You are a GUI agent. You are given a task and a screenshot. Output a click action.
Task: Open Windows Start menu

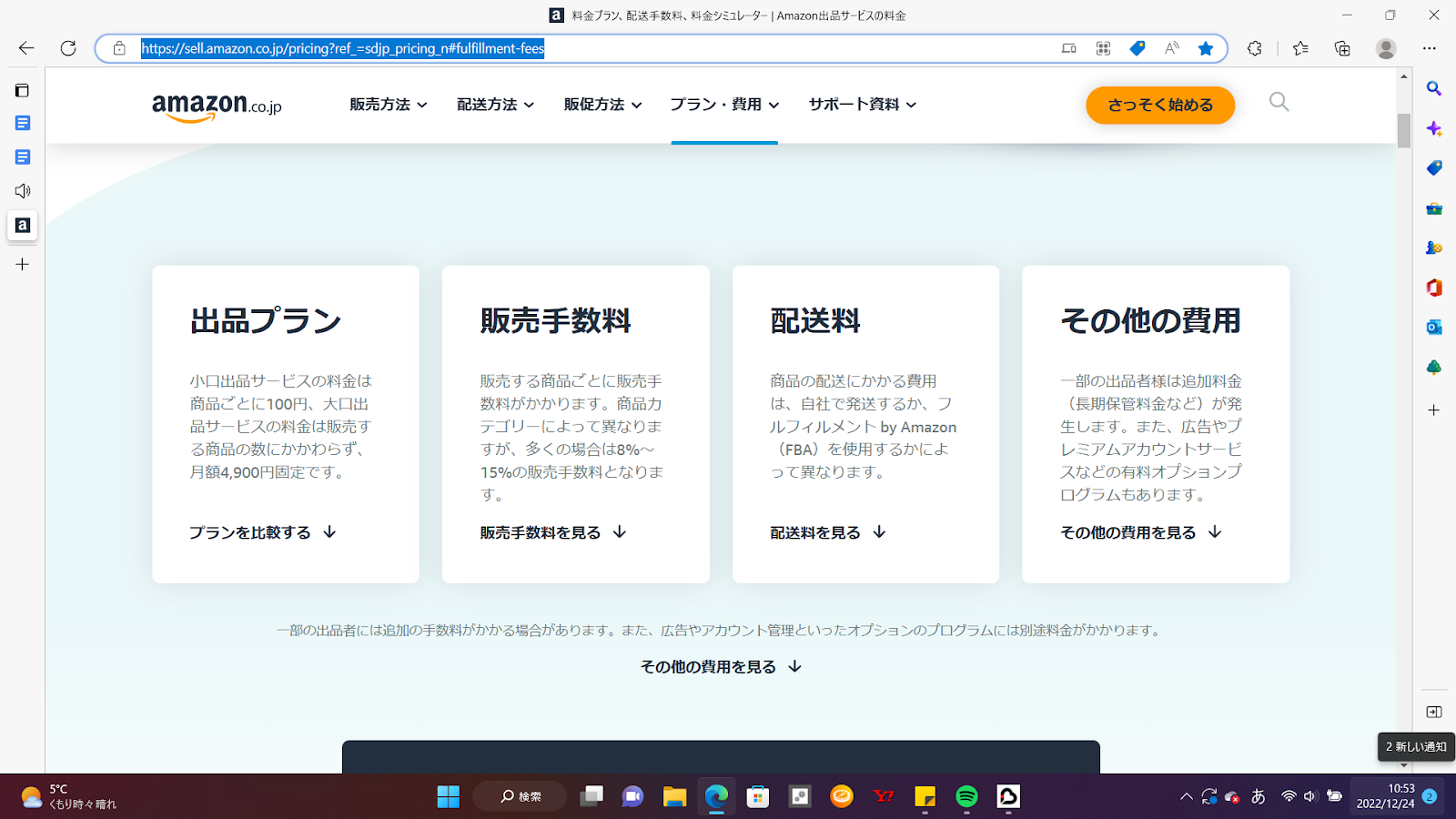pos(449,796)
